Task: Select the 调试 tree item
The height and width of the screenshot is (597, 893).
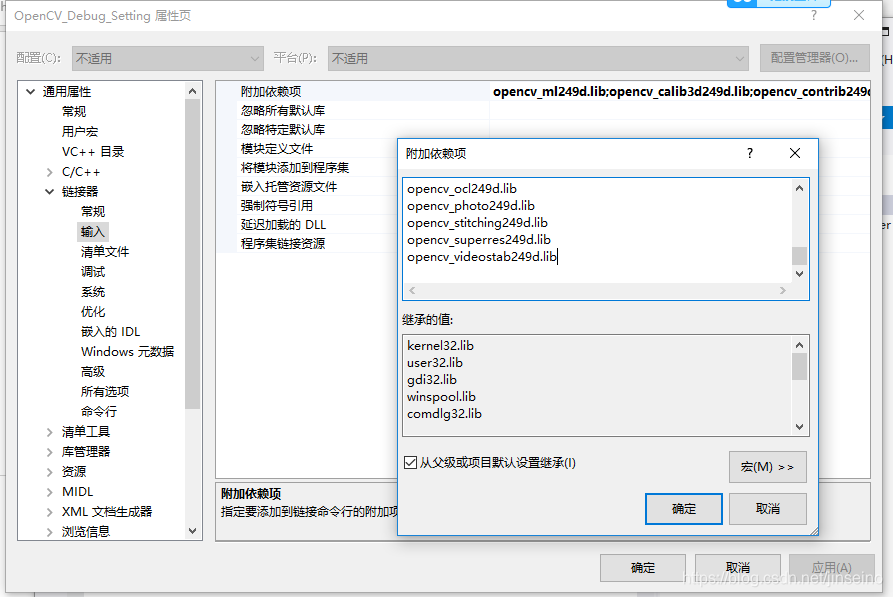Action: point(93,271)
